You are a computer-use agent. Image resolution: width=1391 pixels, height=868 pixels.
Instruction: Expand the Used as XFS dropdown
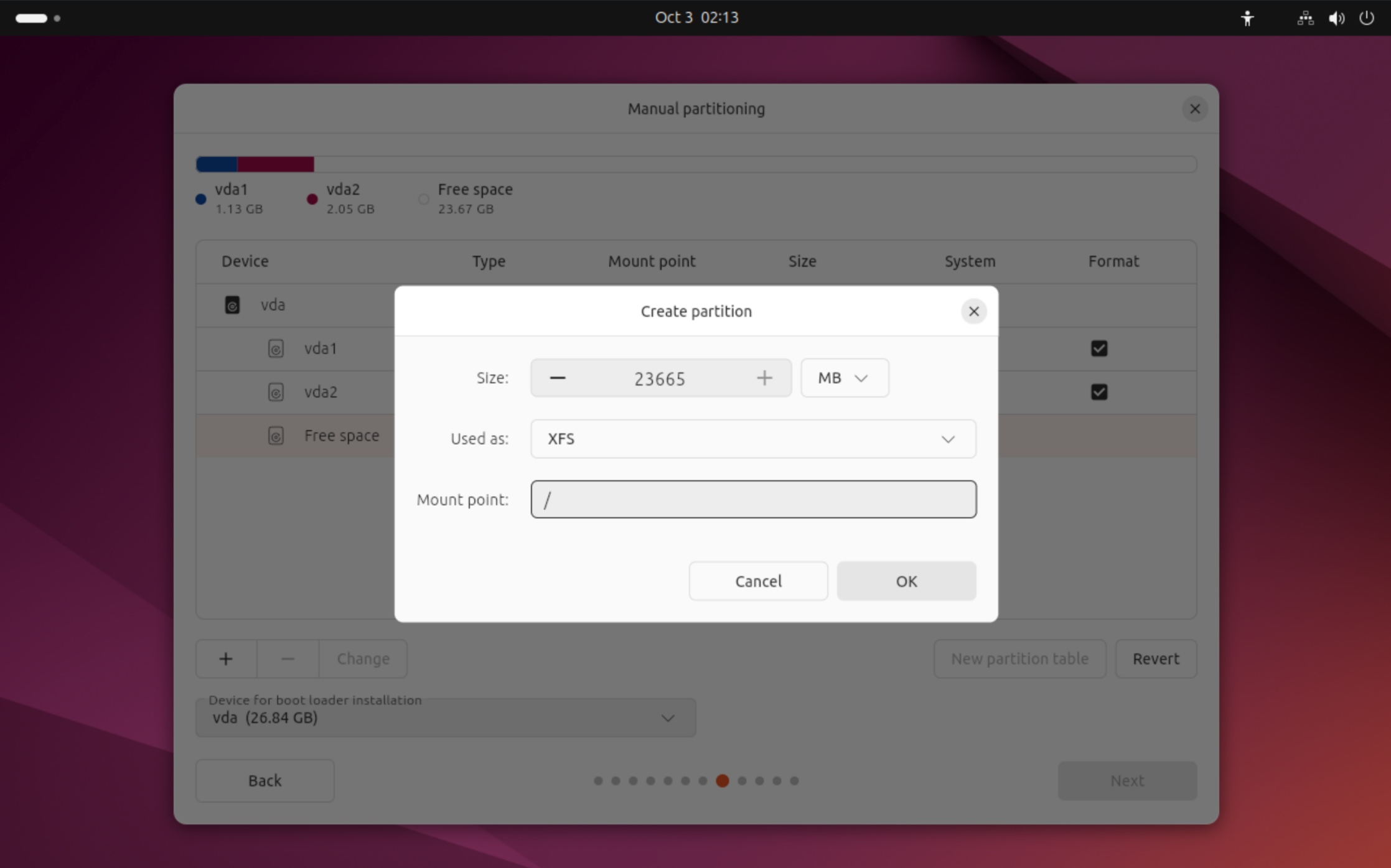(x=752, y=439)
